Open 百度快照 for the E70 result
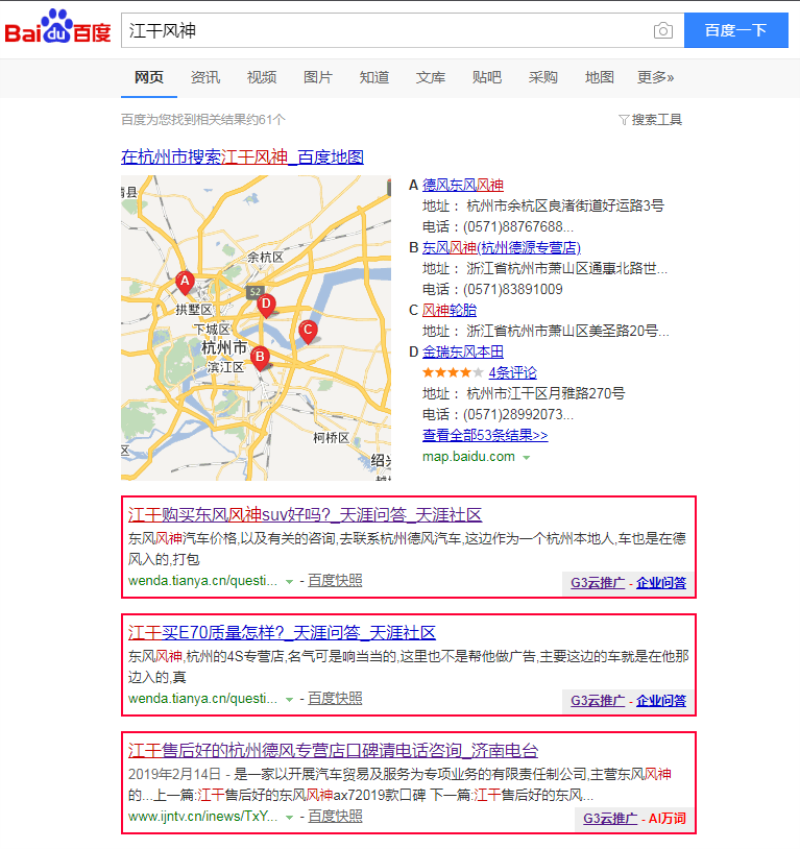 click(335, 698)
